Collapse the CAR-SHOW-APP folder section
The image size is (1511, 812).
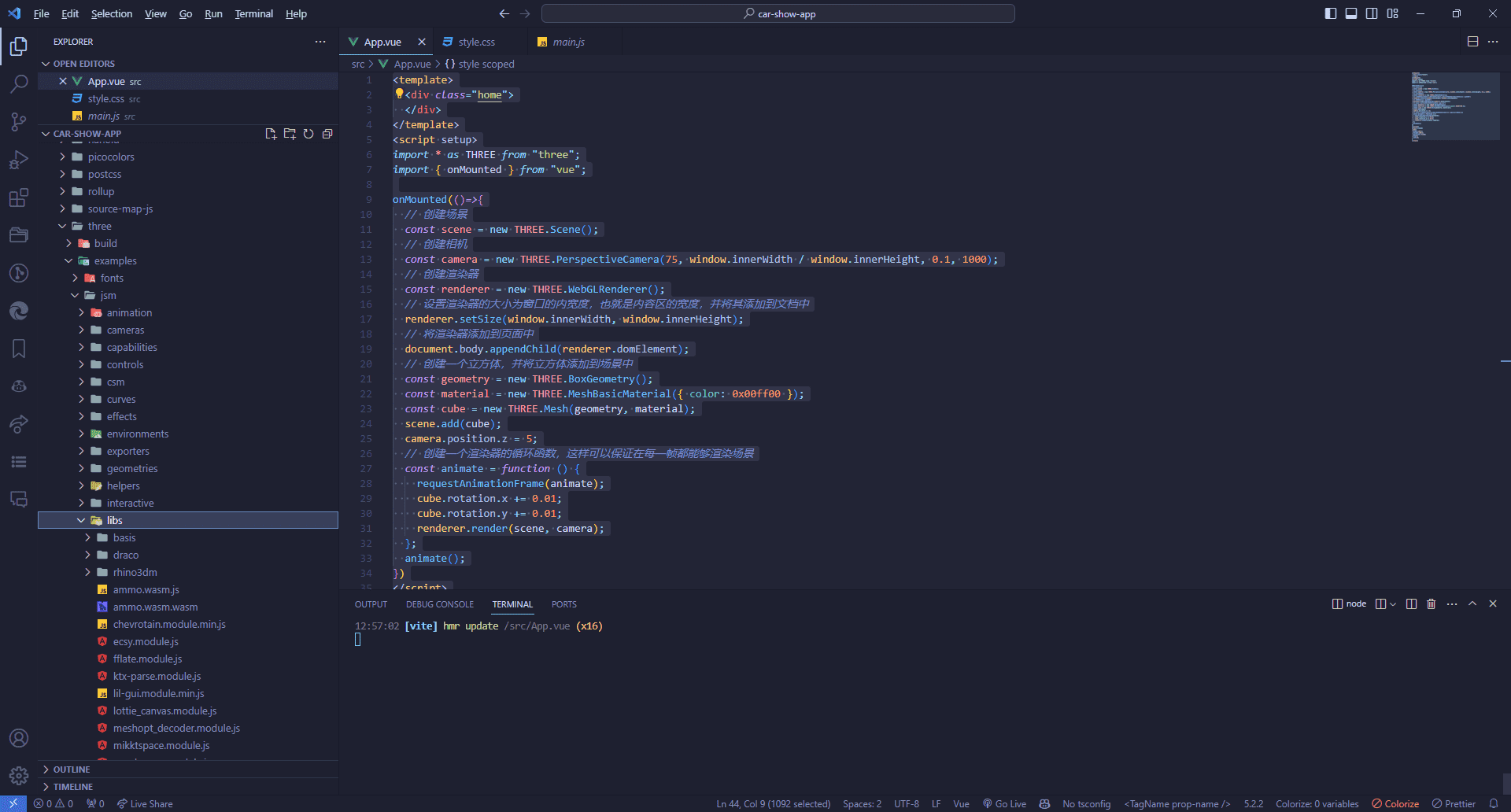coord(46,134)
